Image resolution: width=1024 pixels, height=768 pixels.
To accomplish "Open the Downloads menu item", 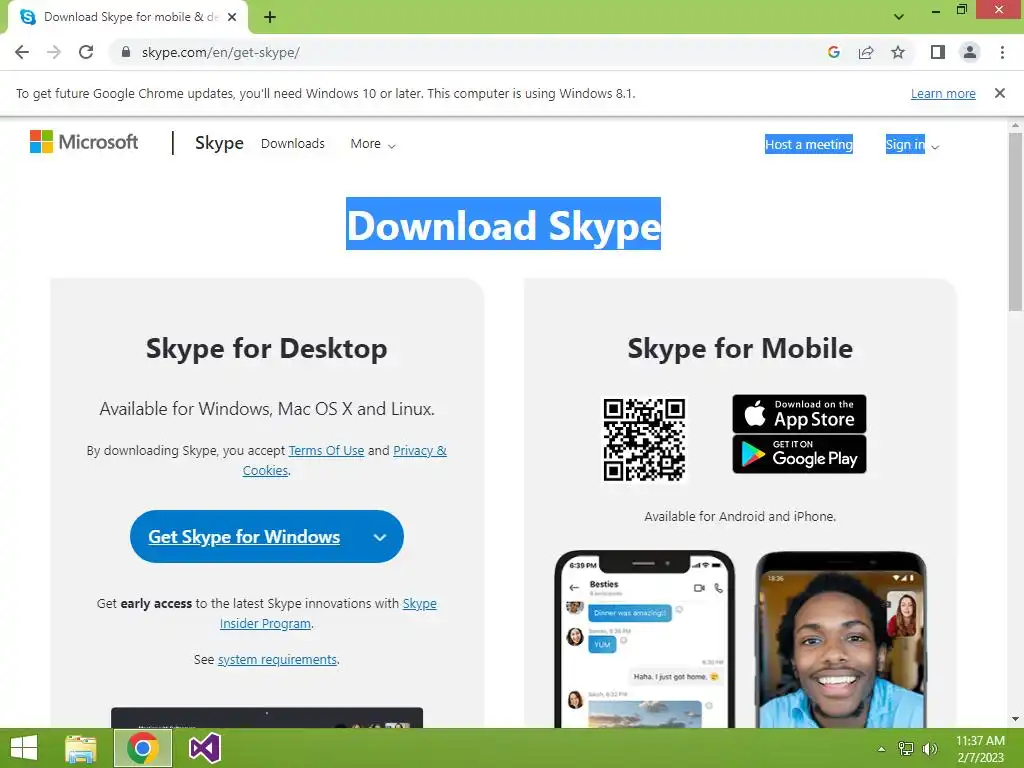I will pyautogui.click(x=293, y=143).
